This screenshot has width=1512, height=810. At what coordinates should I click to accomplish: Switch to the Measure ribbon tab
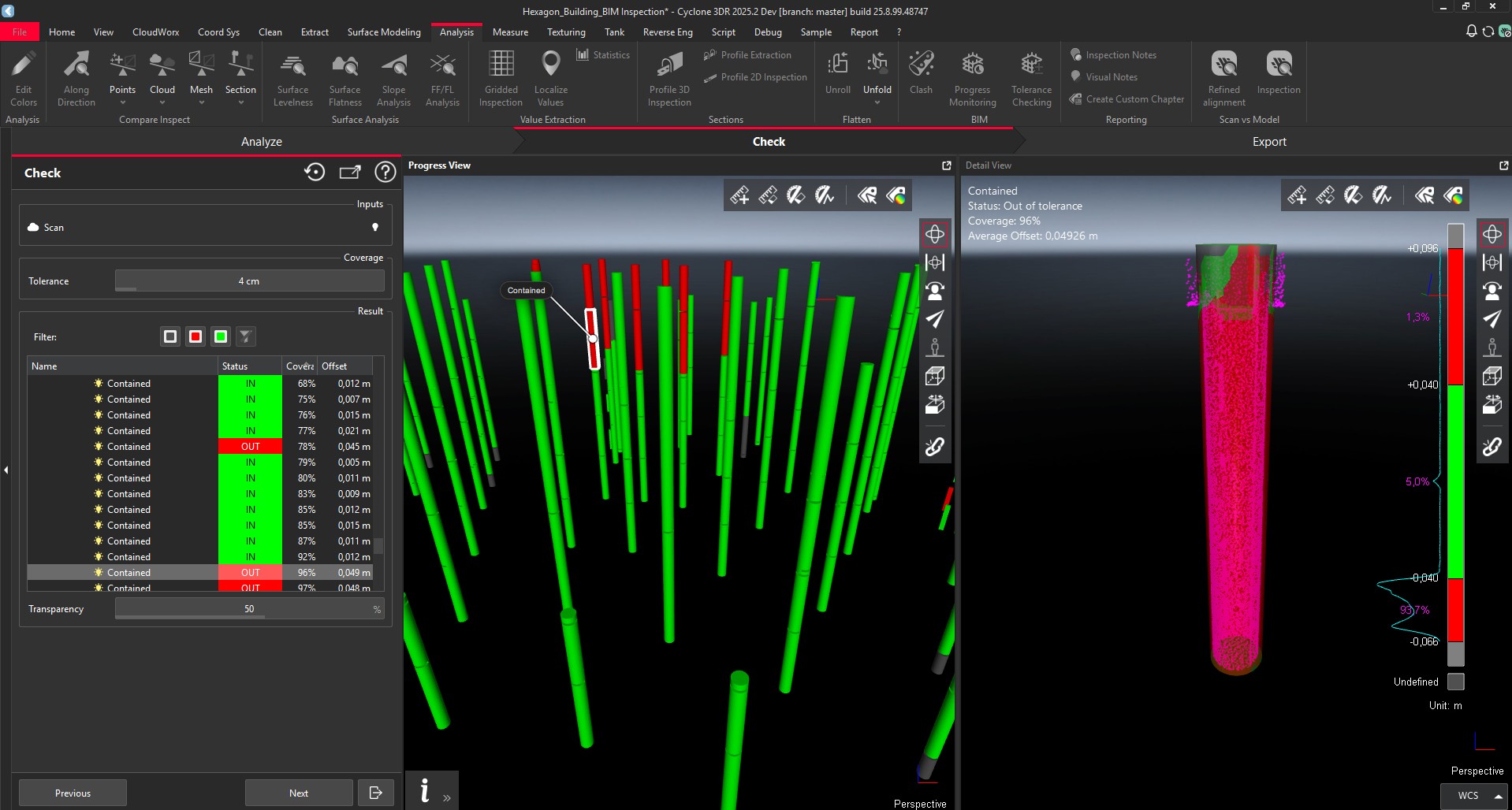[x=510, y=32]
